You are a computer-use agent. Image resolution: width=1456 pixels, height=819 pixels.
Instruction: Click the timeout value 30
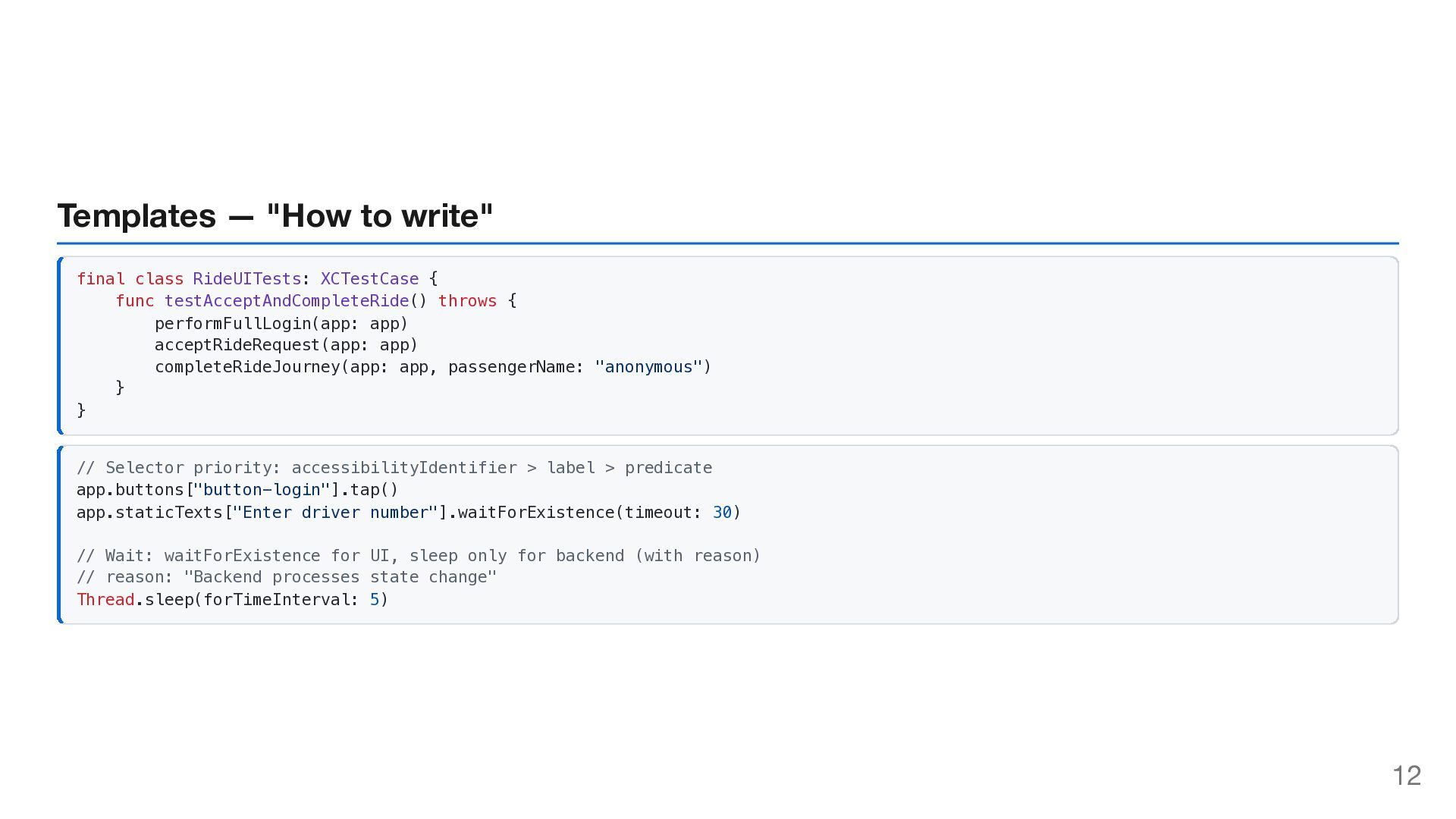click(x=722, y=513)
